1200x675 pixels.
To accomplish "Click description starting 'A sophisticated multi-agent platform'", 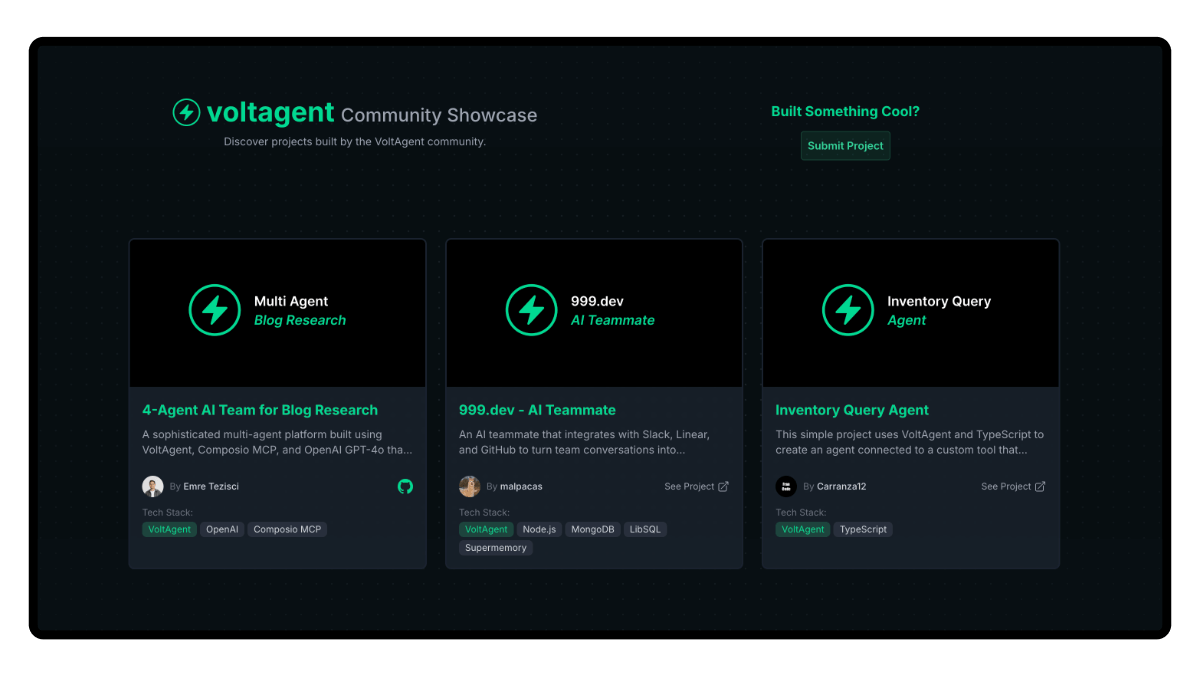I will (x=277, y=443).
